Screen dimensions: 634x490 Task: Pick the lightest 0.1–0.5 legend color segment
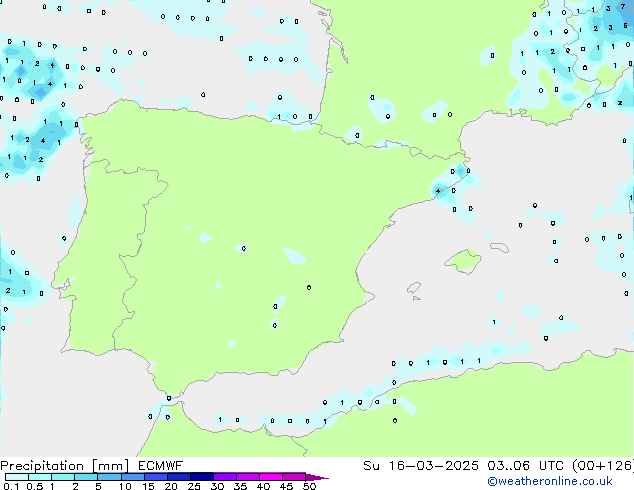point(17,477)
